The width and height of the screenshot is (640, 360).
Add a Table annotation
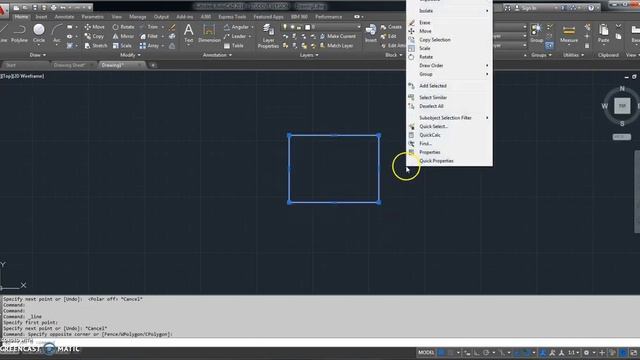coord(234,46)
